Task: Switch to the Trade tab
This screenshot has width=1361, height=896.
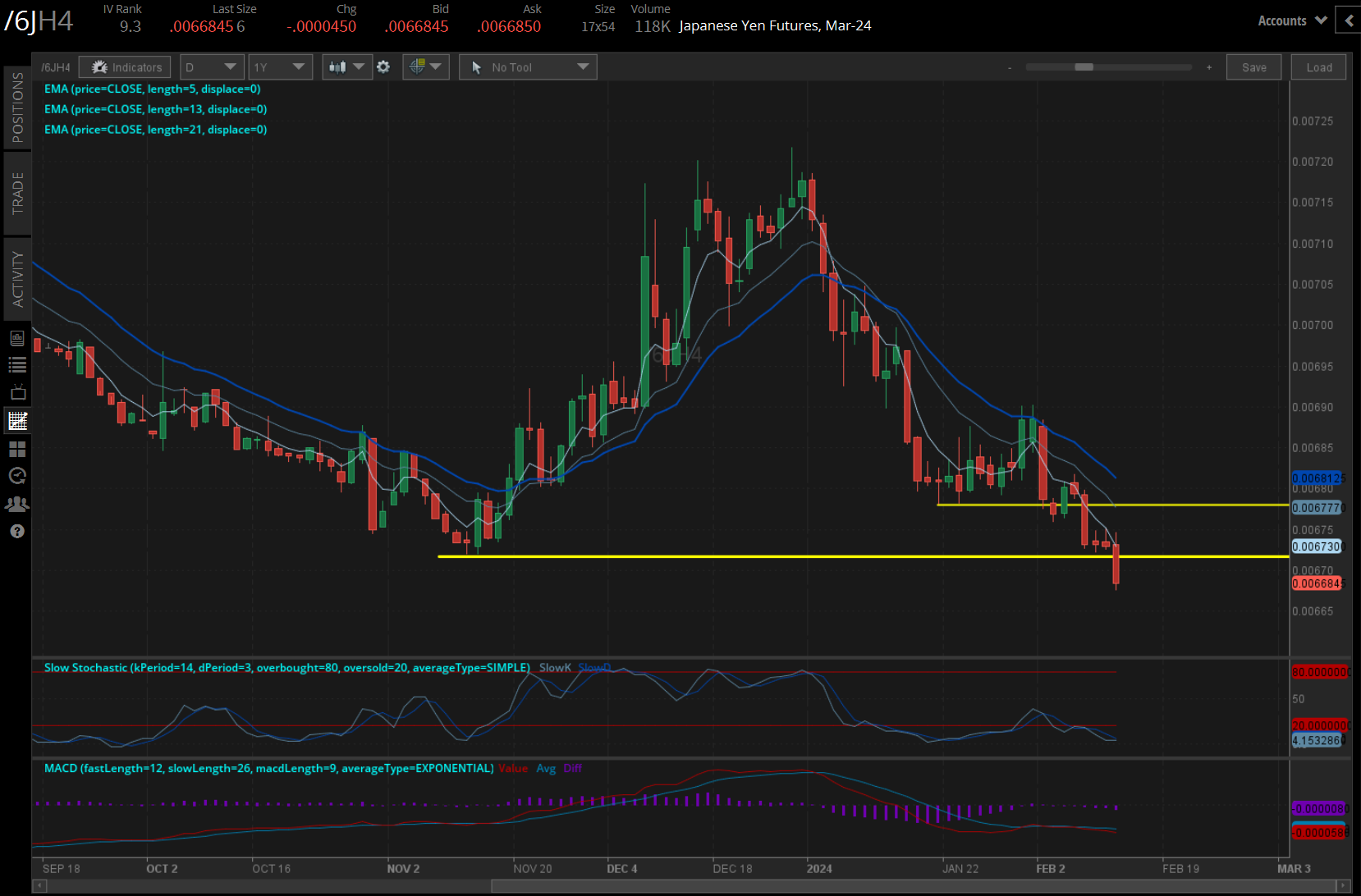Action: pos(17,194)
